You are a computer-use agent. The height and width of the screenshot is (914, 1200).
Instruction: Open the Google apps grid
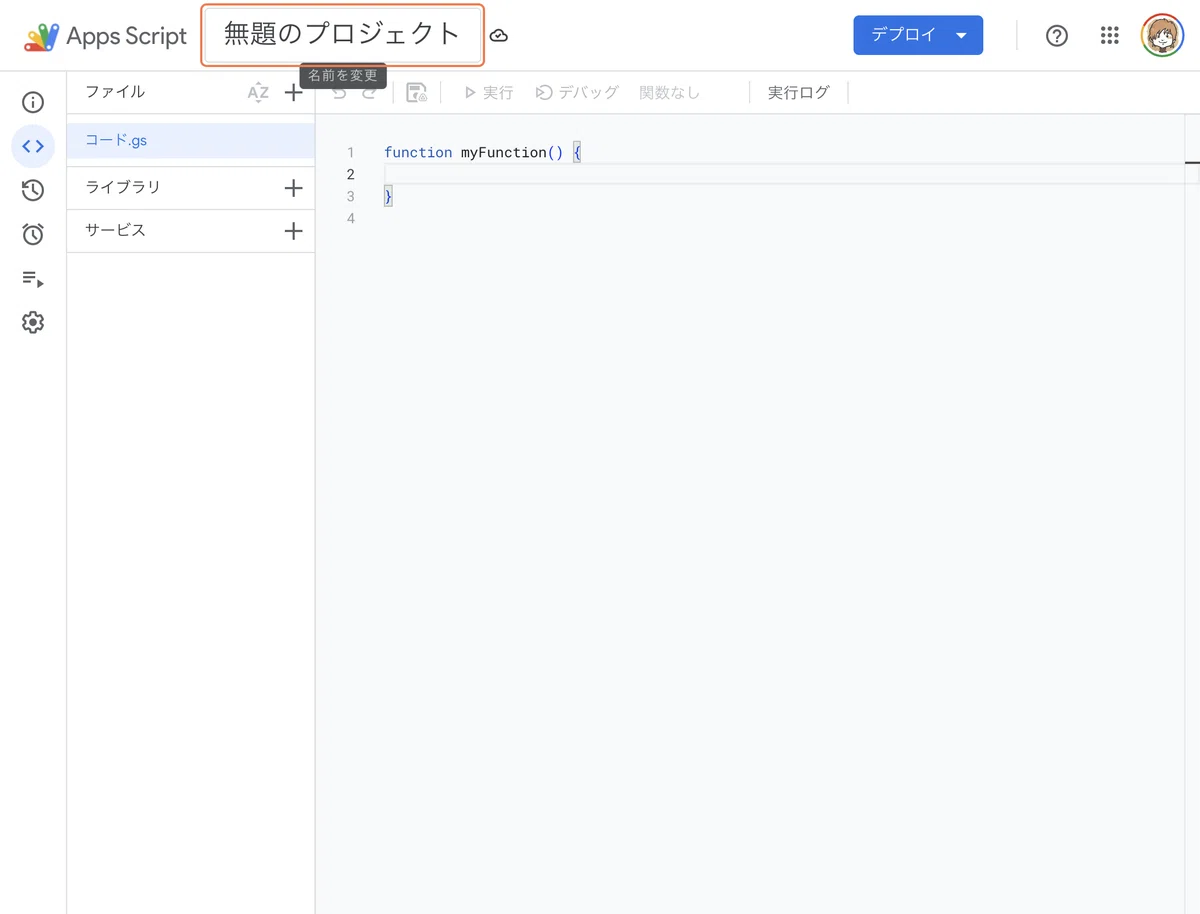point(1109,36)
